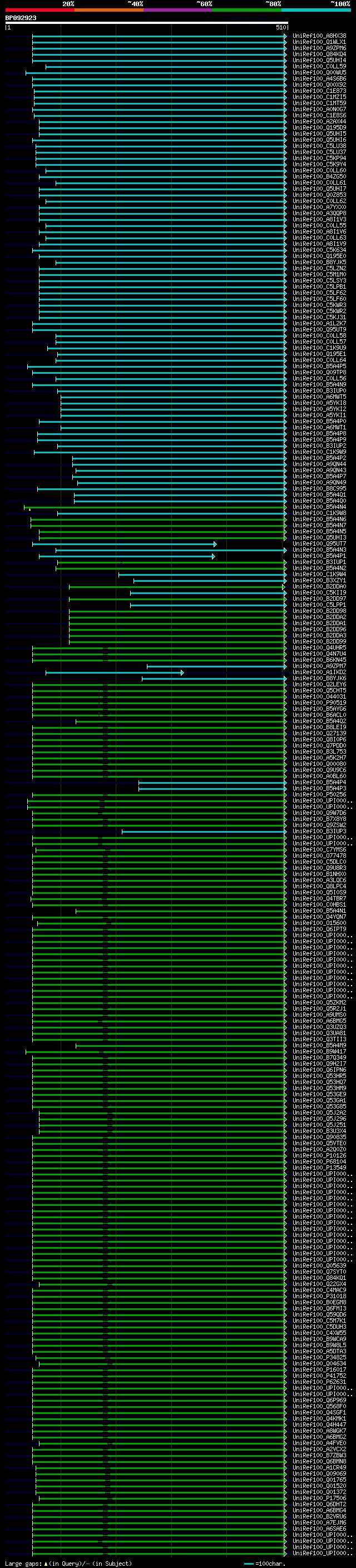Viewport: 356px width, 1568px height.
Task: Select hit UniRef100_B3IUP0
Action: [319, 391]
